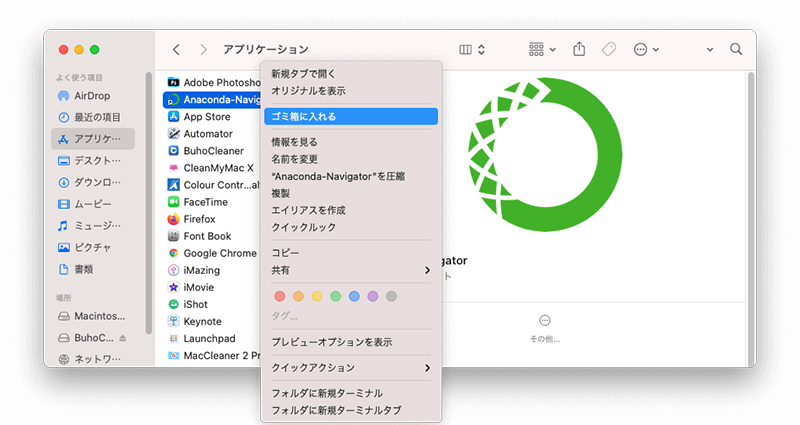The width and height of the screenshot is (800, 425).
Task: Select the Keynote icon
Action: tap(173, 321)
